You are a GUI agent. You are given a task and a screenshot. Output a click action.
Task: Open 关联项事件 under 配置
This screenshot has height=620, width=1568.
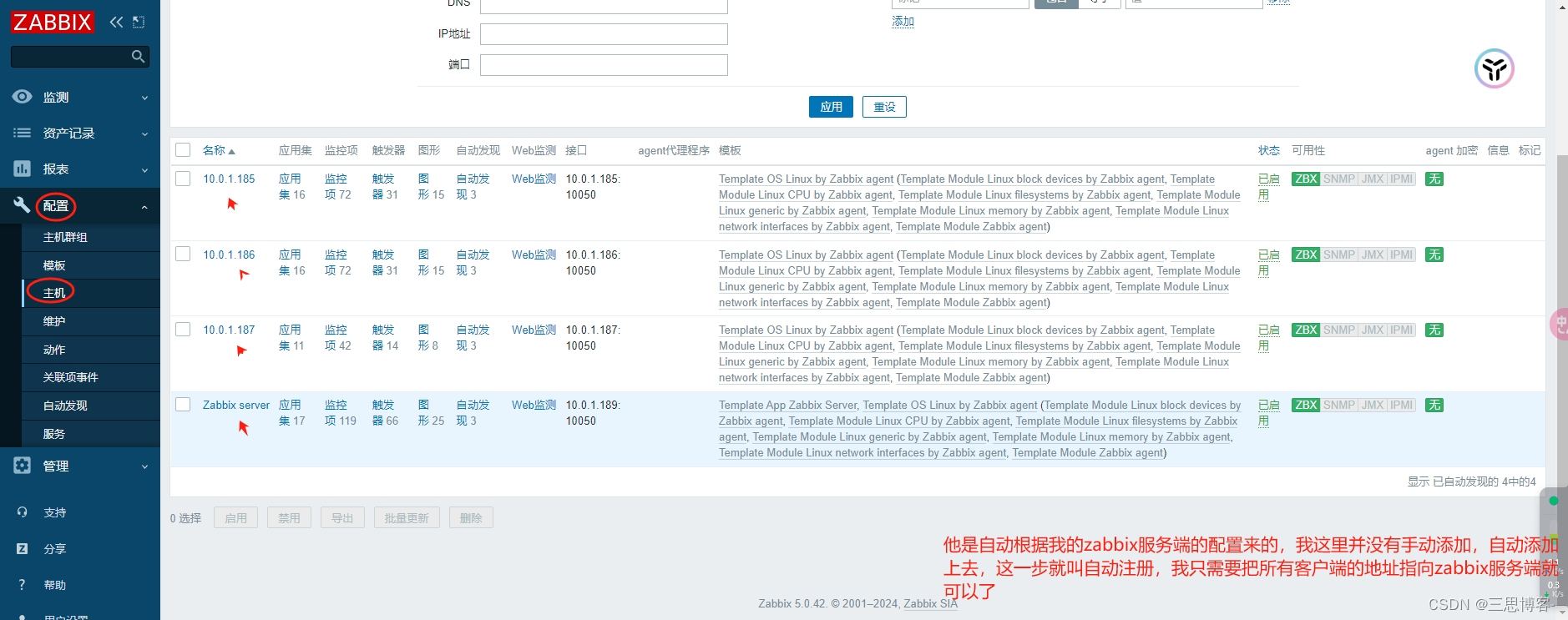pyautogui.click(x=71, y=377)
